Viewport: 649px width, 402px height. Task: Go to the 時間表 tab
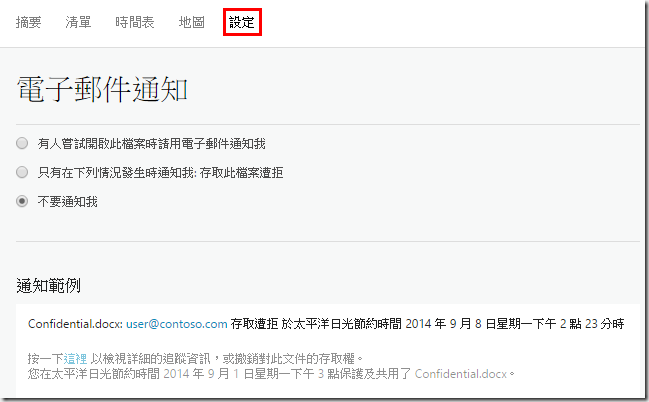(x=135, y=22)
